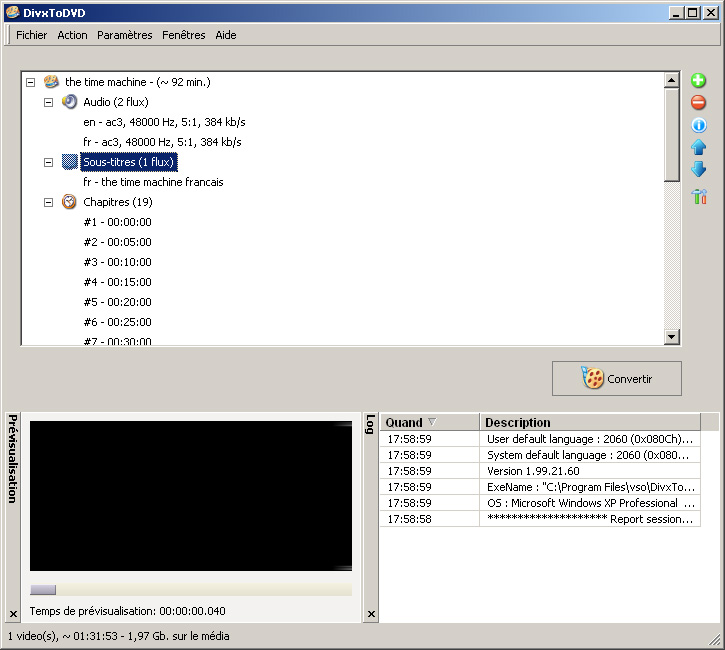
Task: Open the tools settings icon
Action: point(699,196)
